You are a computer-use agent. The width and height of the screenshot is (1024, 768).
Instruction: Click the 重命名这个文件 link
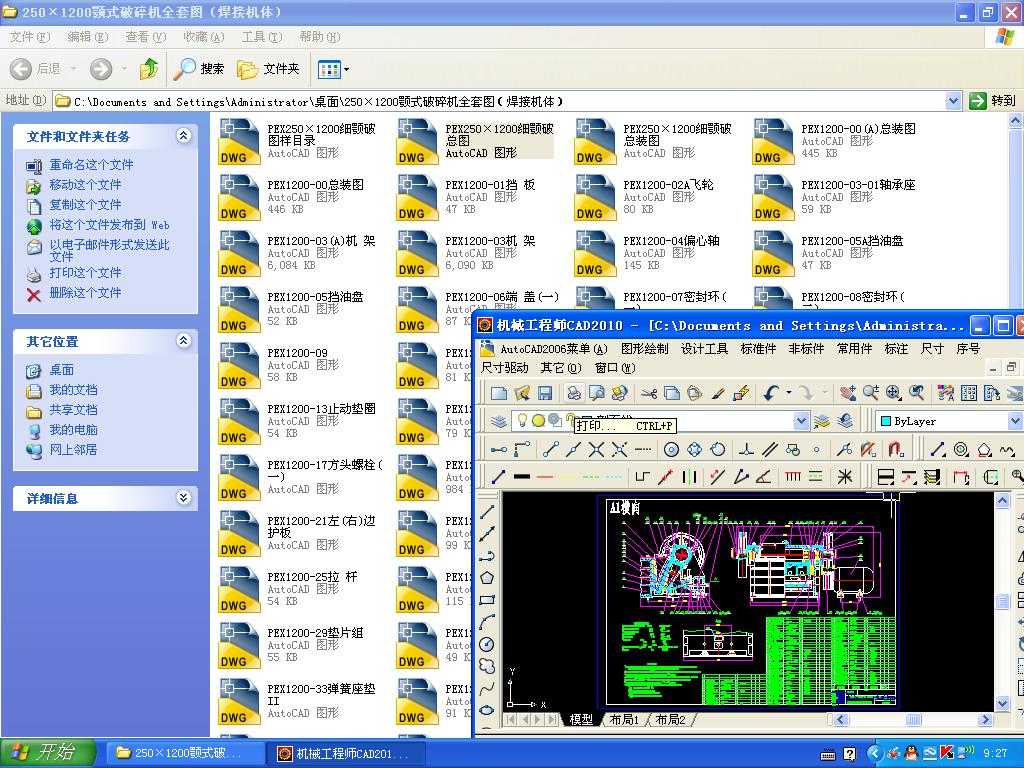pyautogui.click(x=91, y=165)
